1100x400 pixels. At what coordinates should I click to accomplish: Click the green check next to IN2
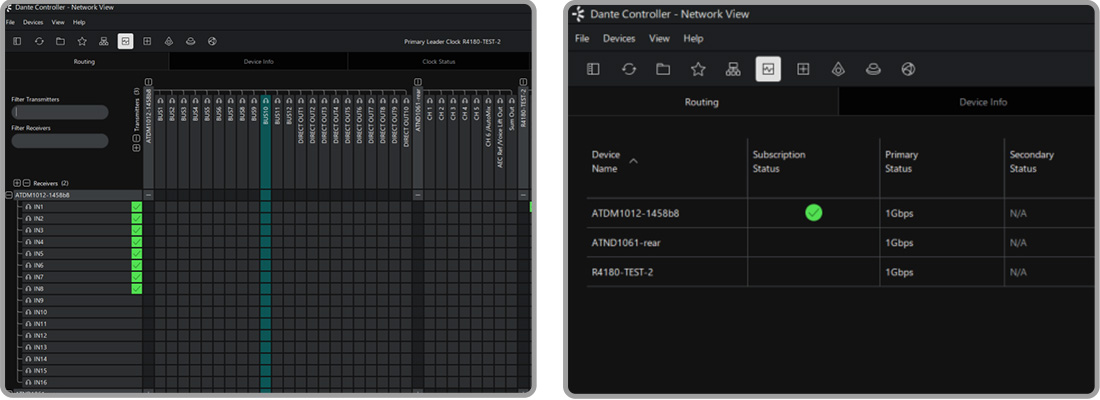pyautogui.click(x=137, y=219)
